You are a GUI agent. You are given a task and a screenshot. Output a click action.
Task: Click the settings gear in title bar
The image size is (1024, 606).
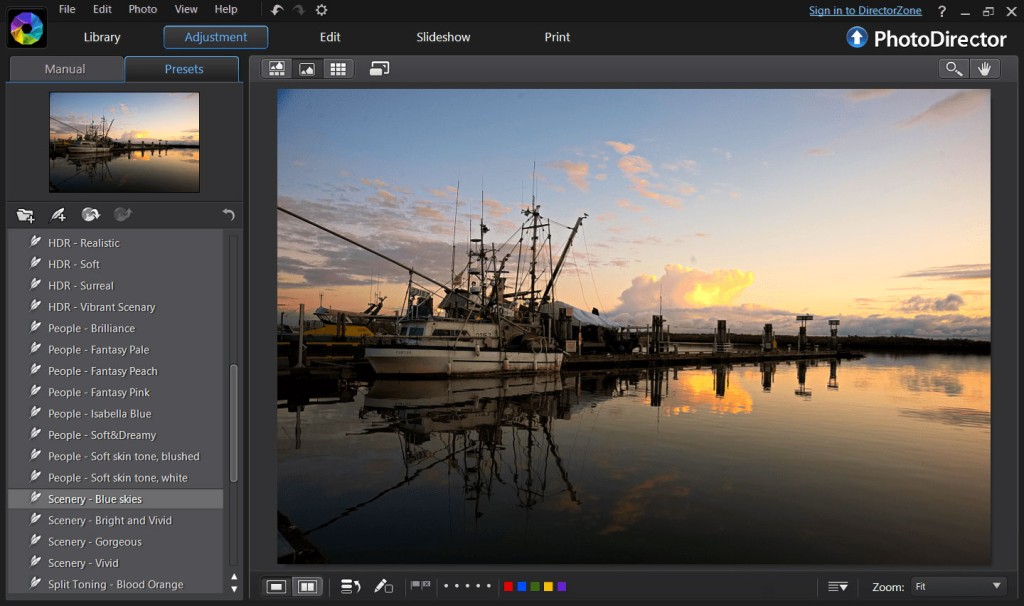click(x=321, y=10)
